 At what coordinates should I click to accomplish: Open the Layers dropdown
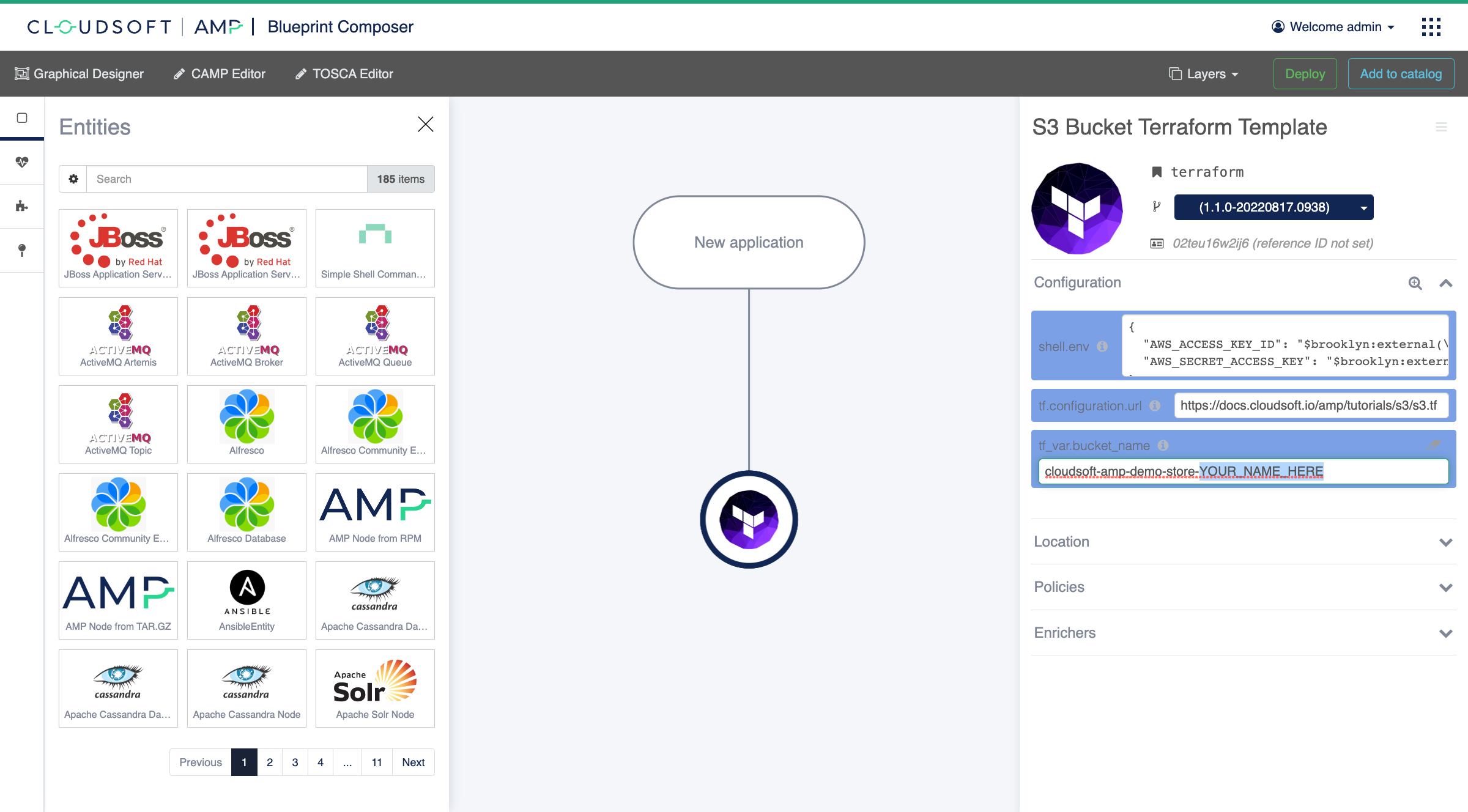(x=1204, y=74)
